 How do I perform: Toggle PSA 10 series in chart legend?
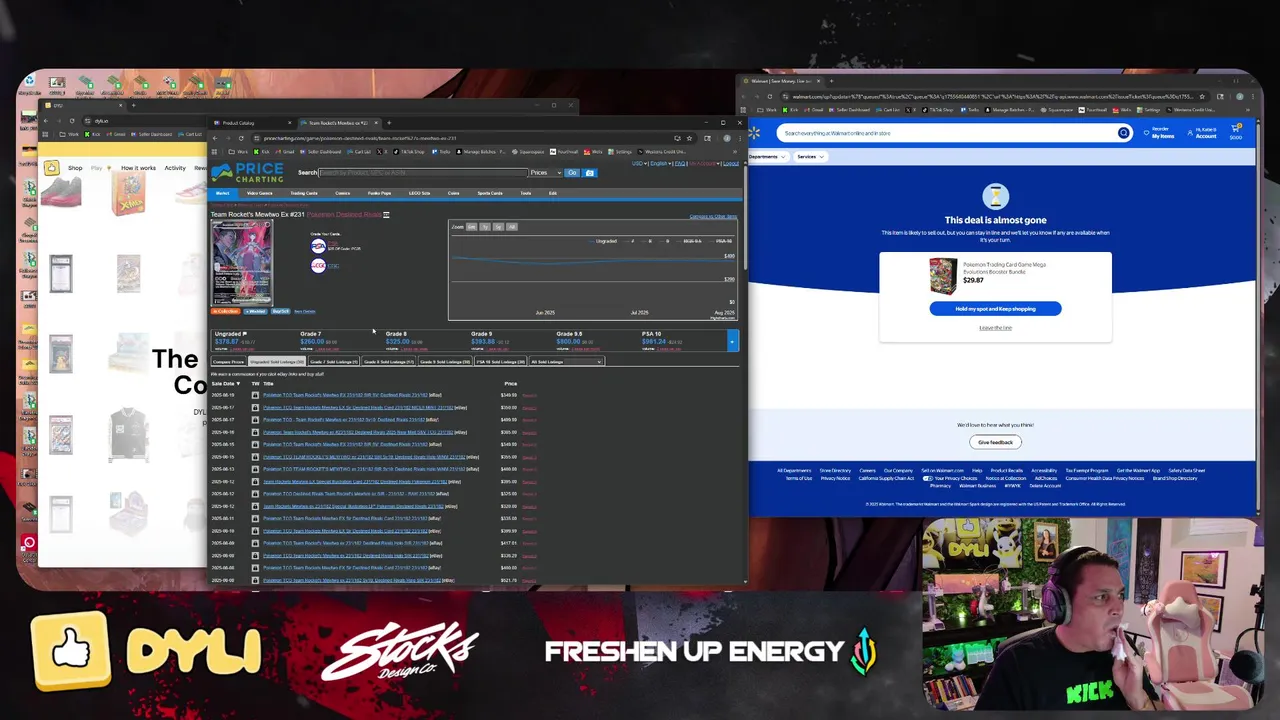pos(721,241)
